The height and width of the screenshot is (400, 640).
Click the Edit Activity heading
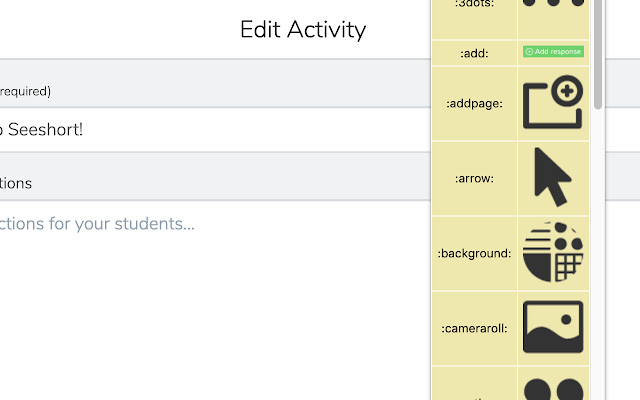pyautogui.click(x=303, y=29)
